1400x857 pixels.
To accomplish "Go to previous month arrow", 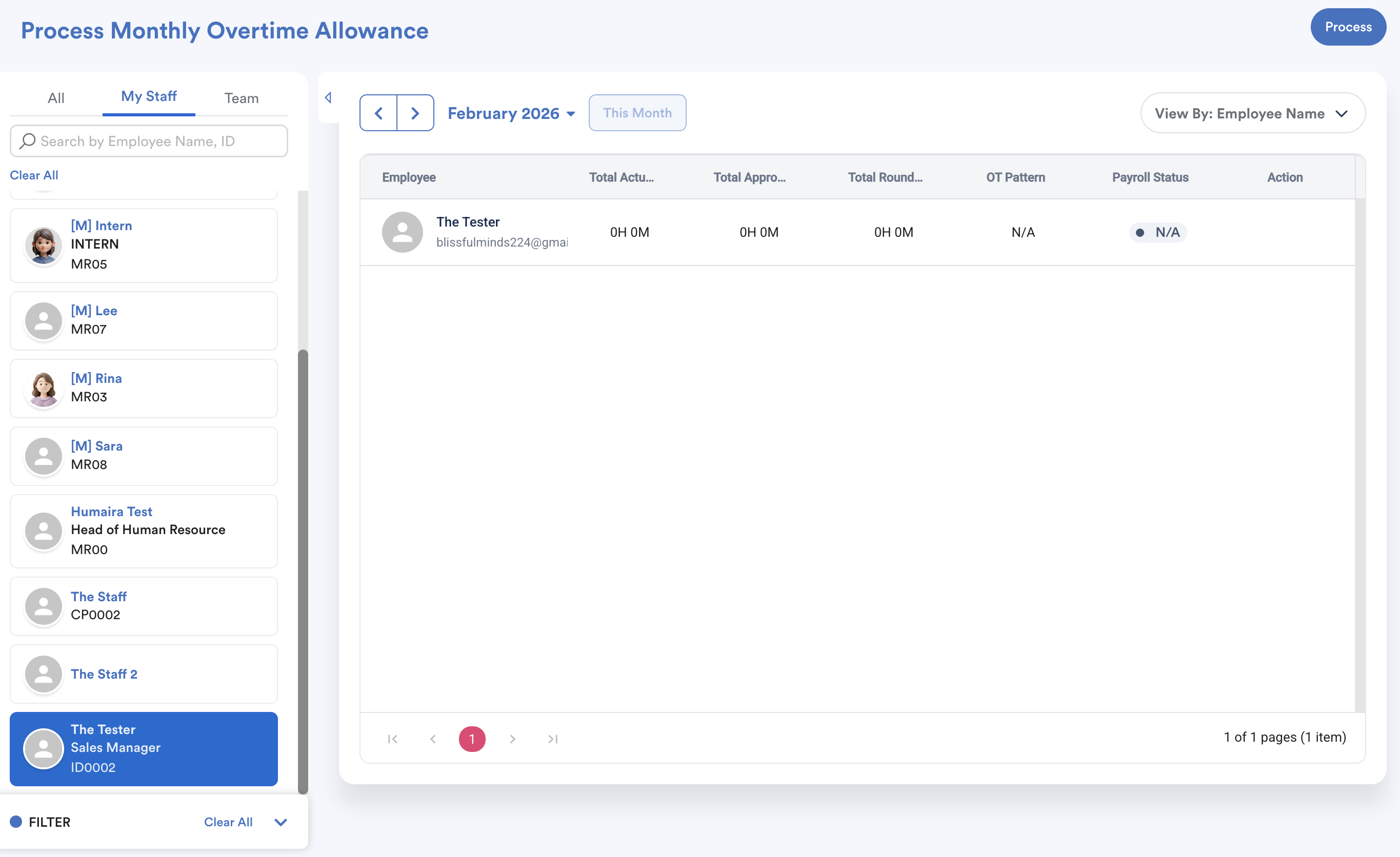I will [378, 113].
